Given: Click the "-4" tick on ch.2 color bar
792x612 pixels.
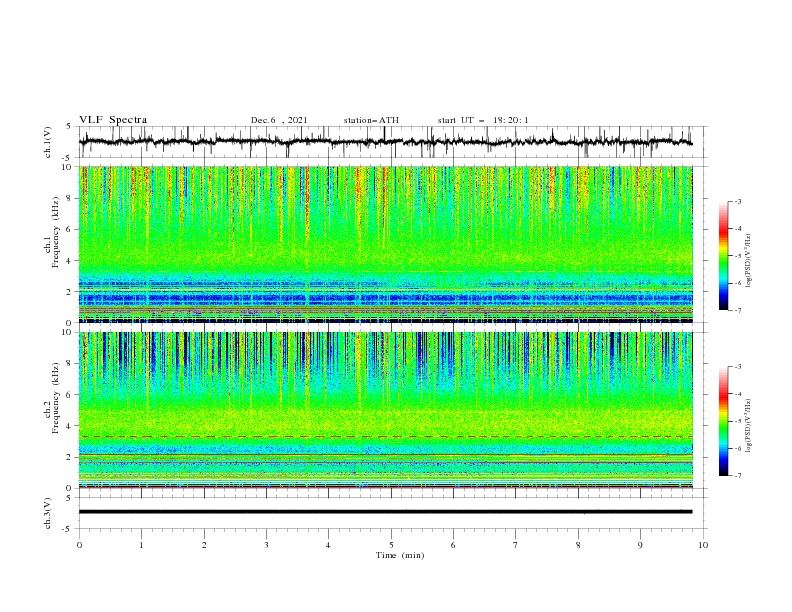Looking at the screenshot, I should point(738,394).
